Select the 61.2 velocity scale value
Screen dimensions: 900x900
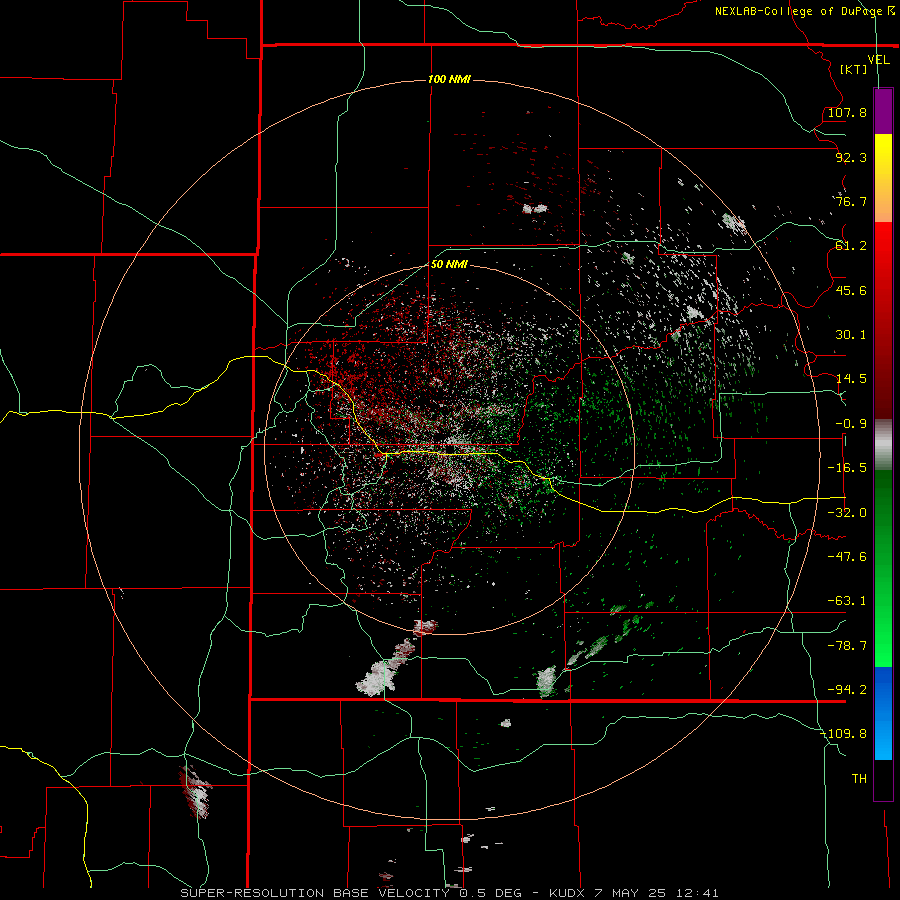point(851,246)
